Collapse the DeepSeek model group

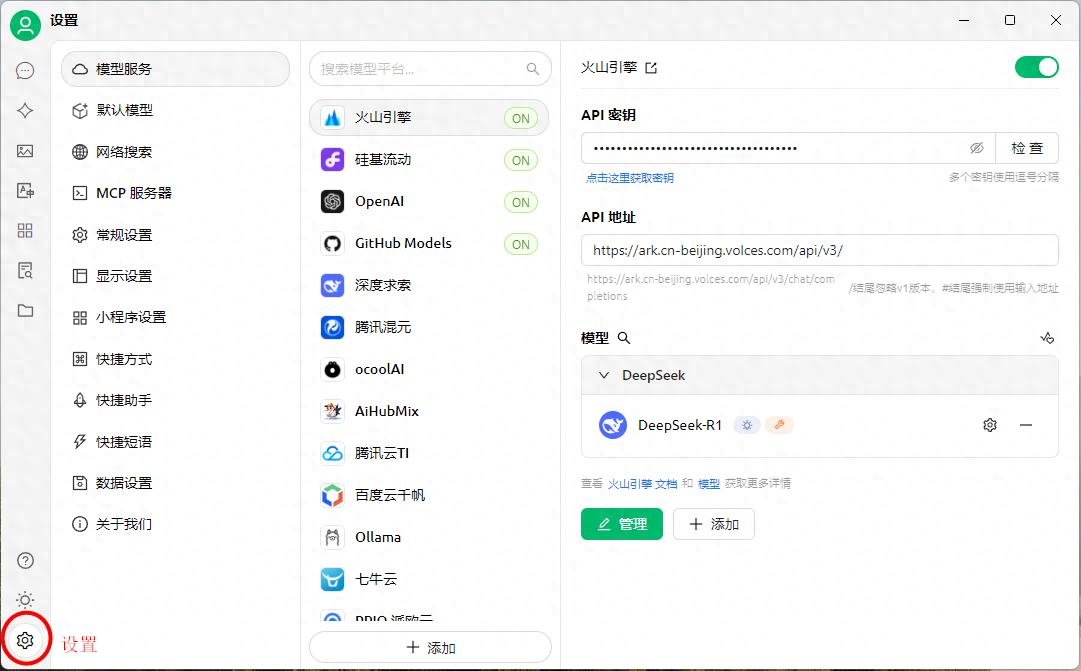tap(604, 375)
